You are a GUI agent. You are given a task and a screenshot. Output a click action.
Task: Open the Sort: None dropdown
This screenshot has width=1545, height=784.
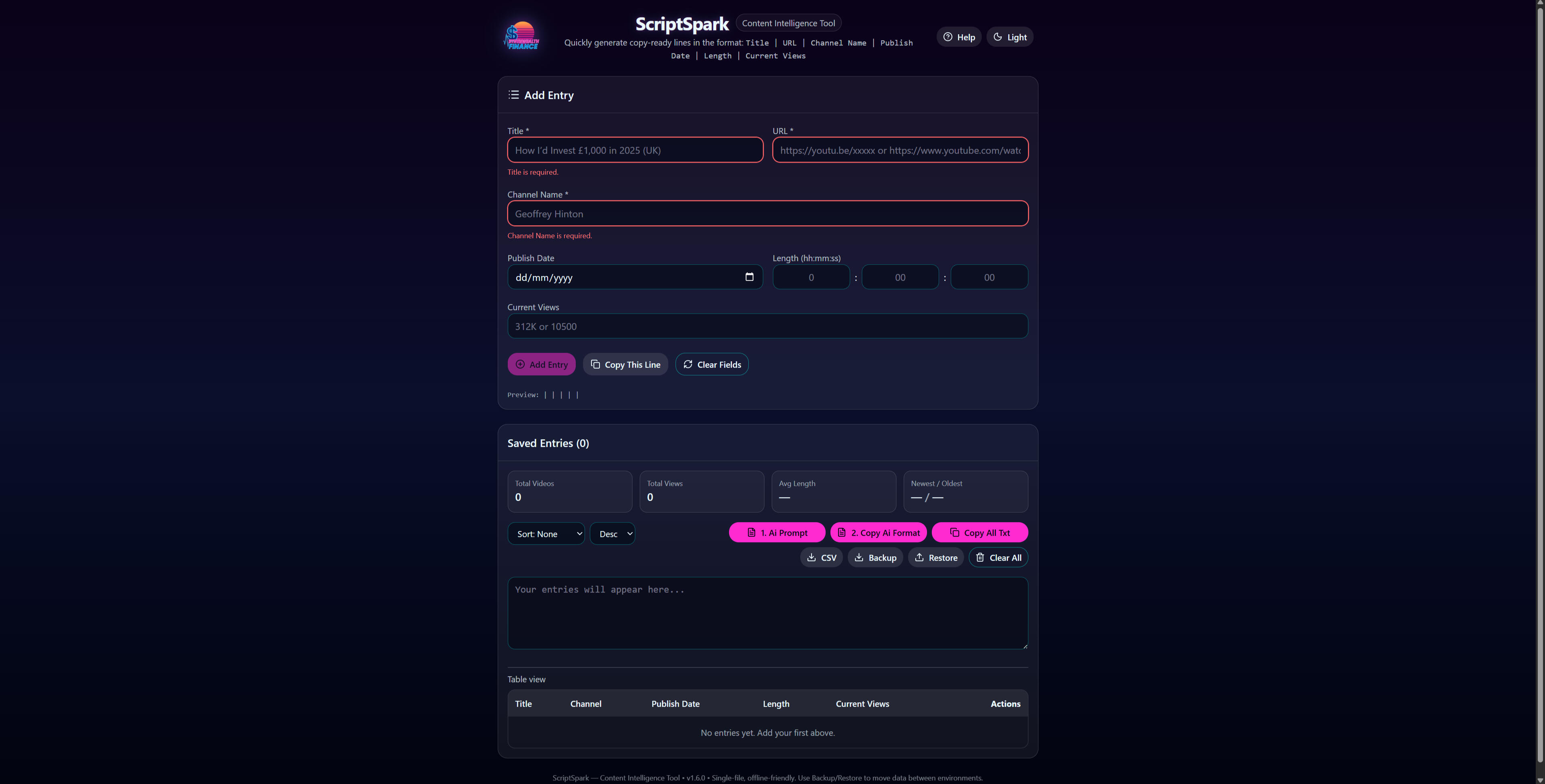click(x=546, y=534)
